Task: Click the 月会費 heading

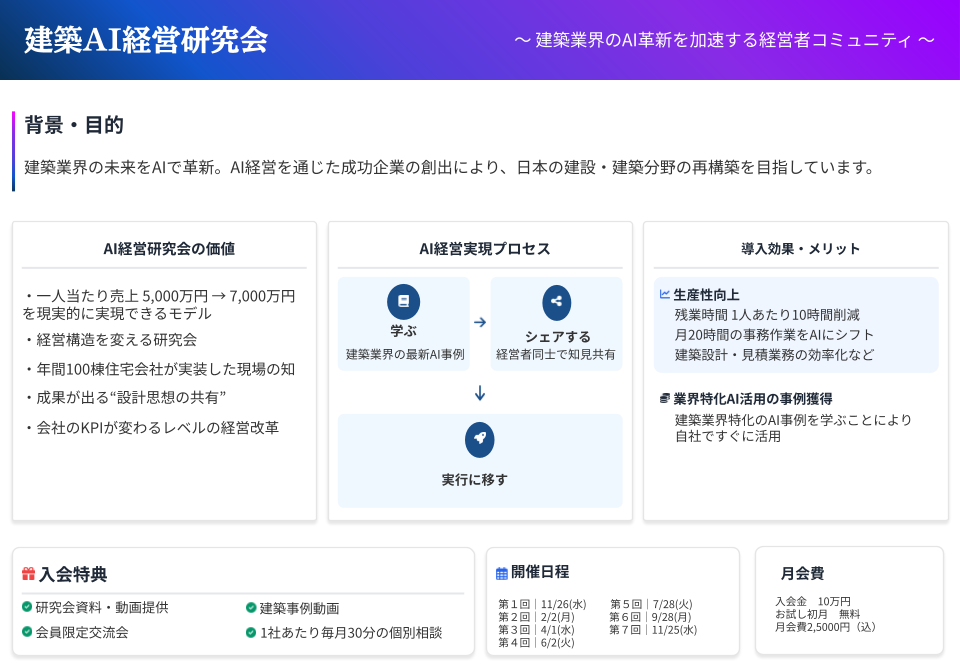Action: 802,574
